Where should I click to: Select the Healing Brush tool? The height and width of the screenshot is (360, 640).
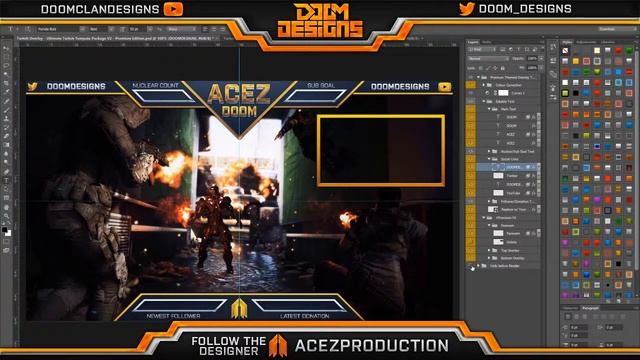[x=6, y=101]
